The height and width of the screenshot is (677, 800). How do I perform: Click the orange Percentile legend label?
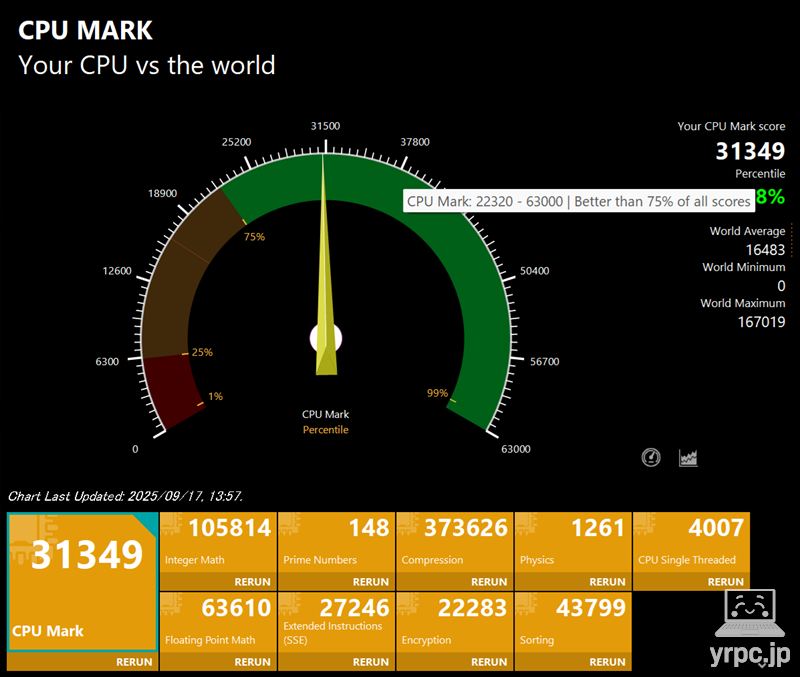pos(326,430)
